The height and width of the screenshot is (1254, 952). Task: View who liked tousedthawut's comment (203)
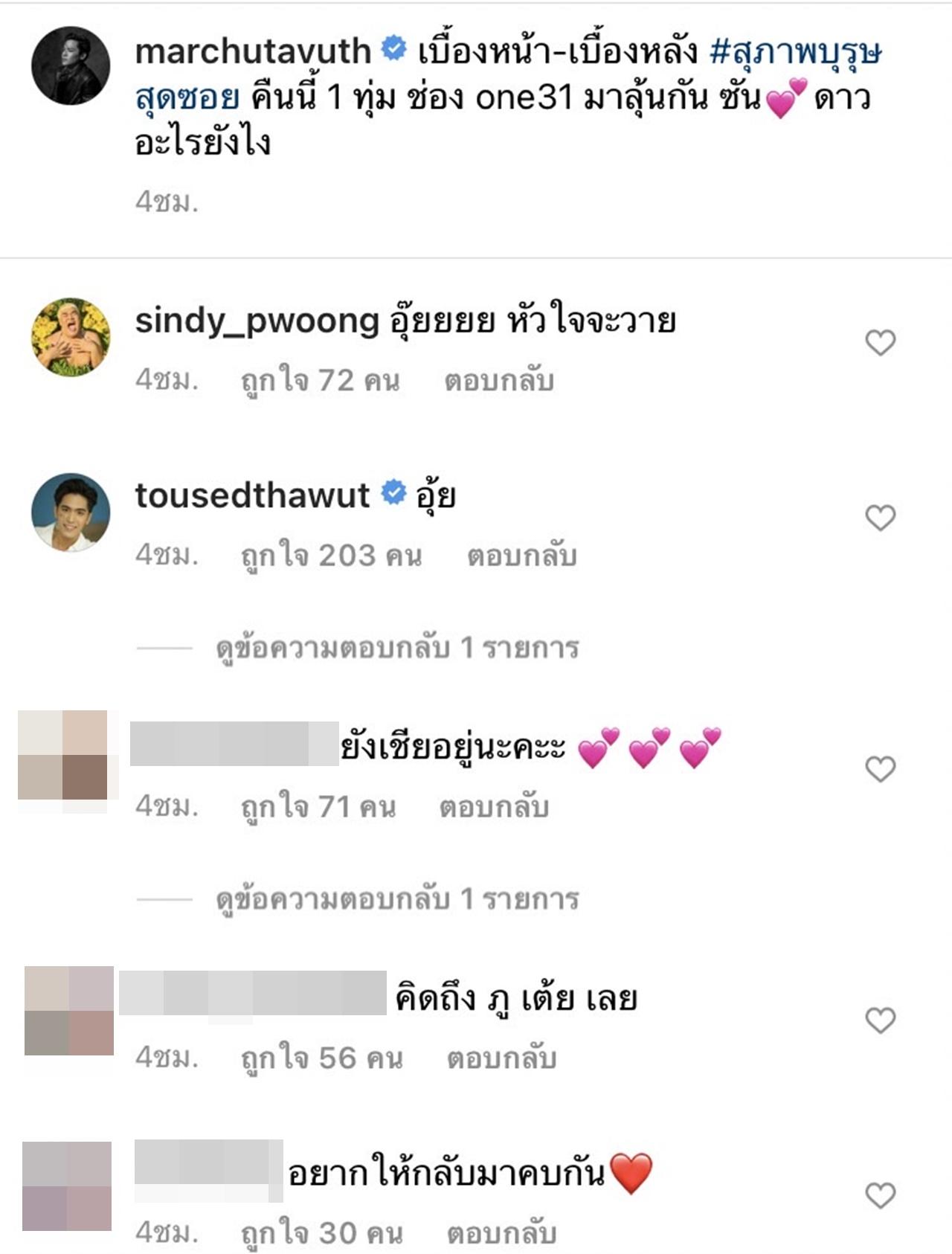(331, 556)
